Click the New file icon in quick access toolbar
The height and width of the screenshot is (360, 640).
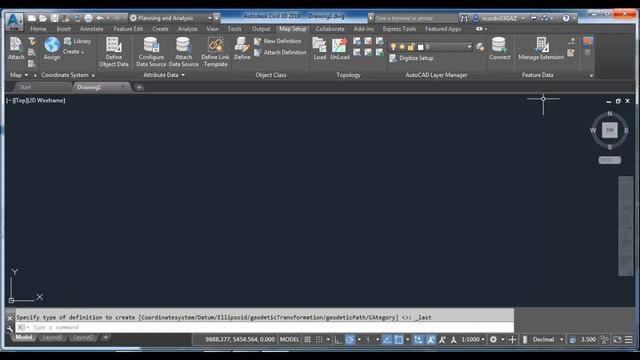point(31,18)
